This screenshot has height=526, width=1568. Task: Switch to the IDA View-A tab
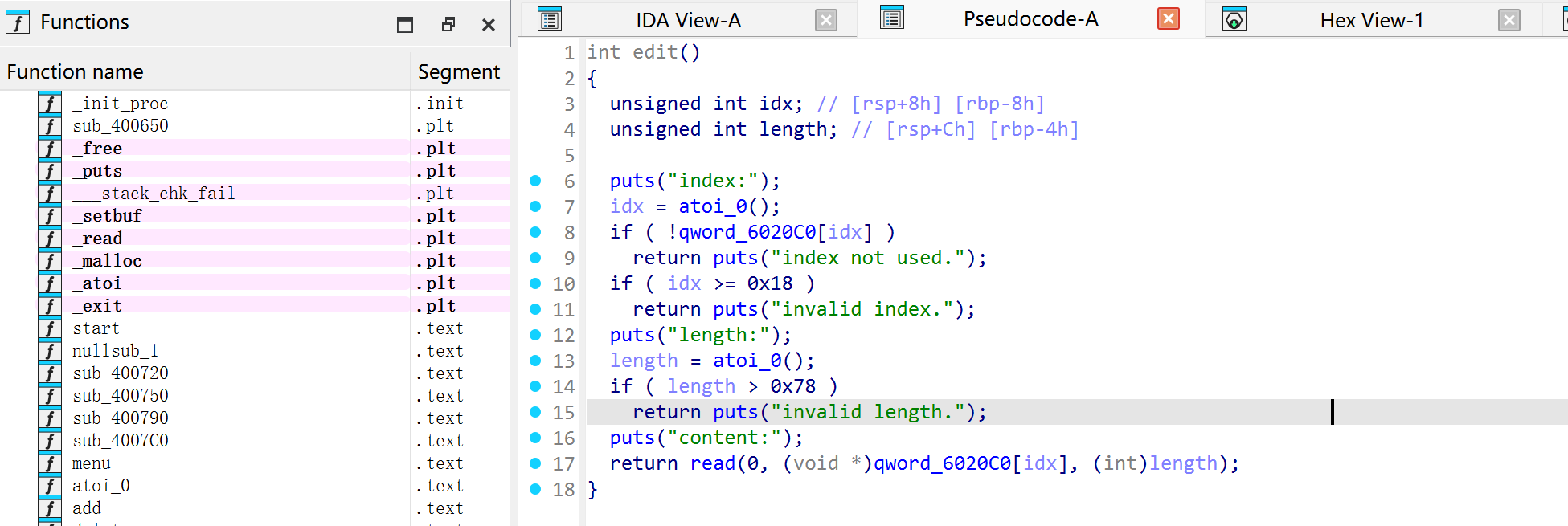click(688, 20)
